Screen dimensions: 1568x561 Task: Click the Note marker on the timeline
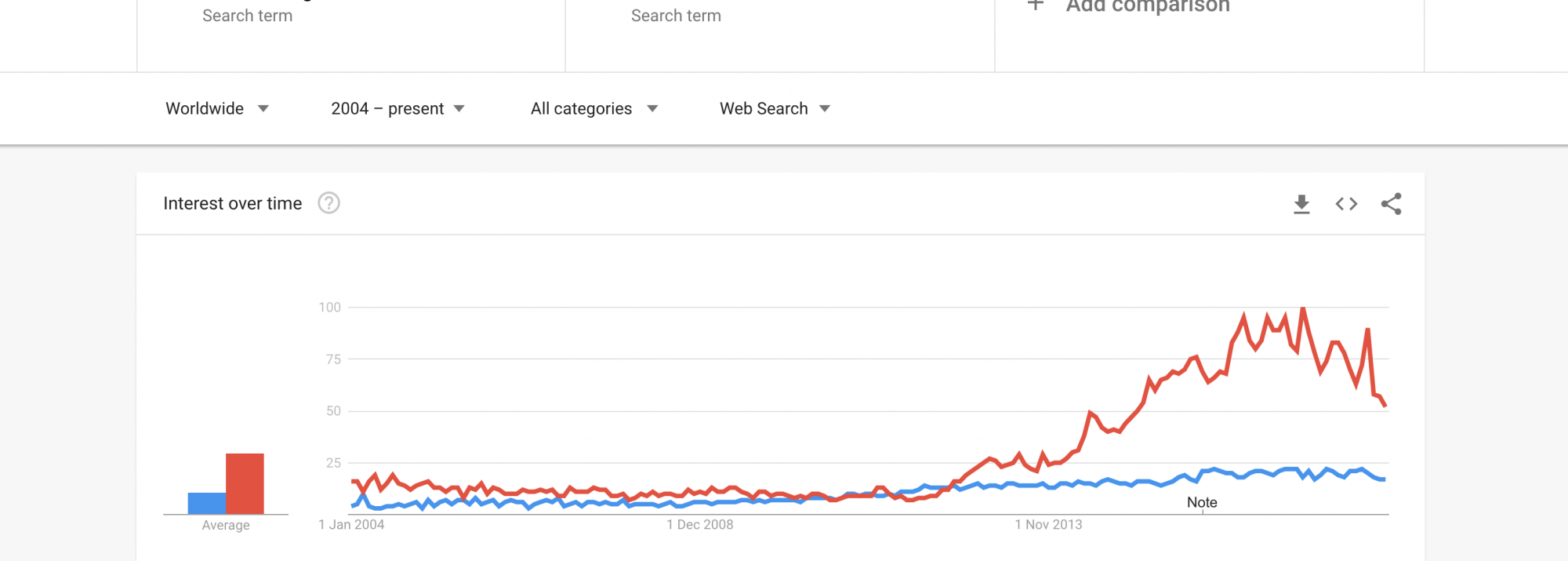point(1202,503)
